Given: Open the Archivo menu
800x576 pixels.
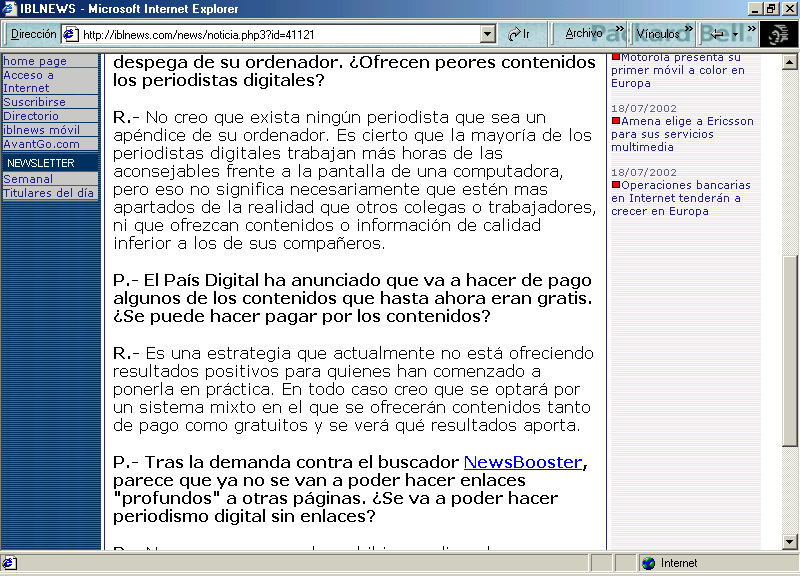Looking at the screenshot, I should pyautogui.click(x=584, y=34).
